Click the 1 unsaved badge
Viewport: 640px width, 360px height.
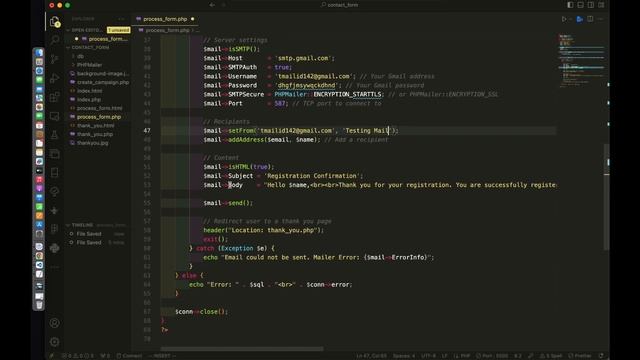[118, 30]
